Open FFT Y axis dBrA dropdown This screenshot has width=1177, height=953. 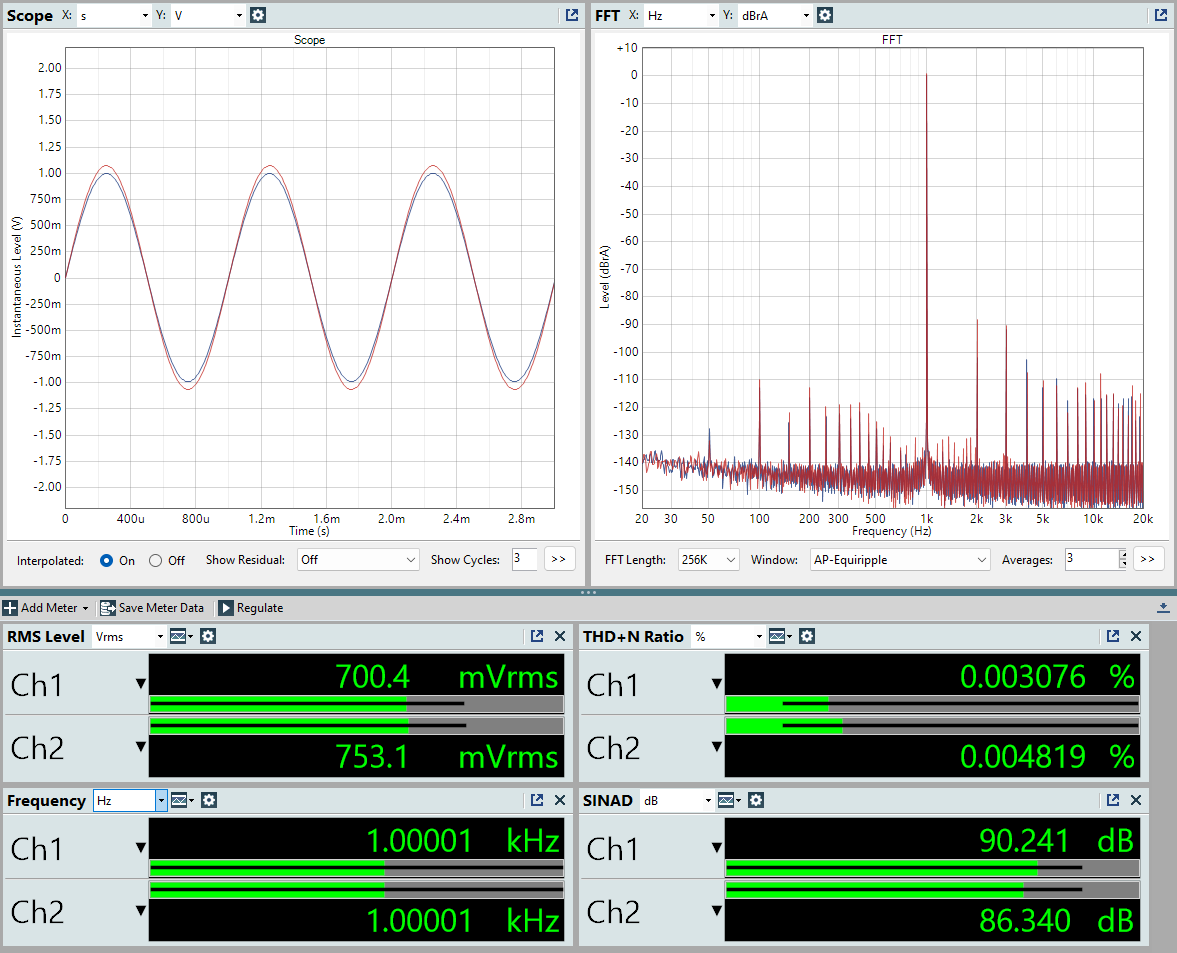[x=775, y=15]
